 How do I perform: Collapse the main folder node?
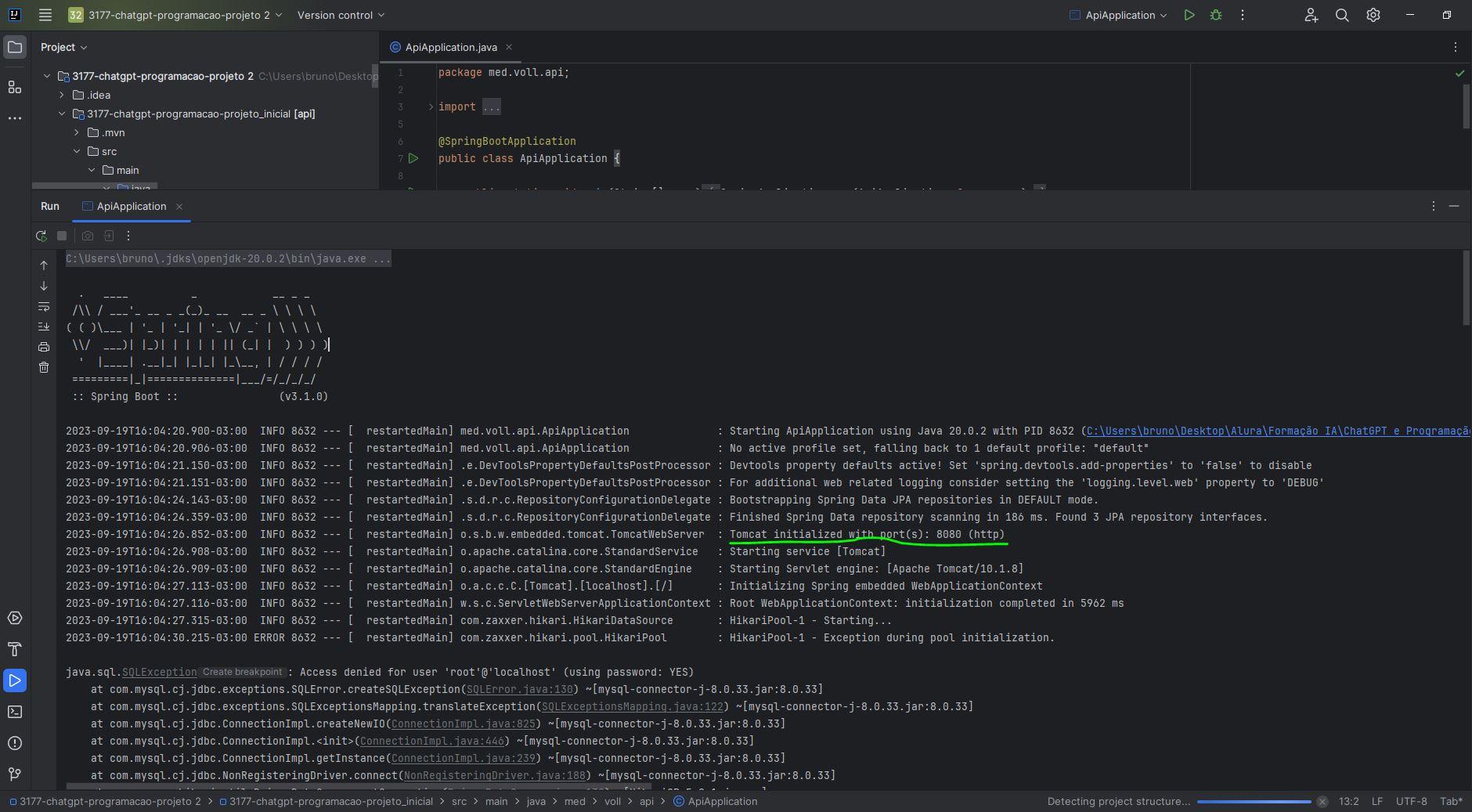click(x=92, y=170)
